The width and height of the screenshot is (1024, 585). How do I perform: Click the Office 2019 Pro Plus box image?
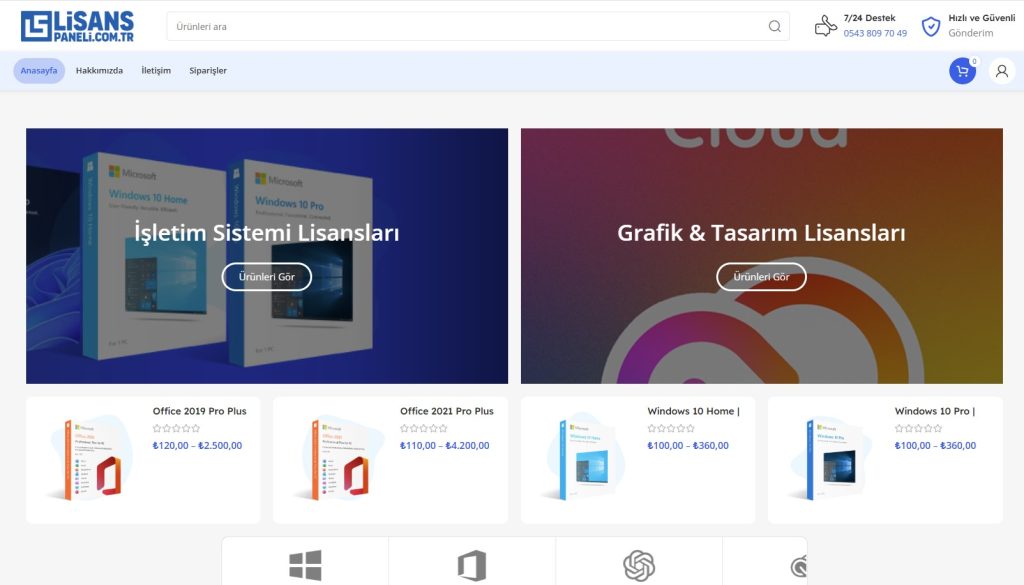pyautogui.click(x=89, y=459)
